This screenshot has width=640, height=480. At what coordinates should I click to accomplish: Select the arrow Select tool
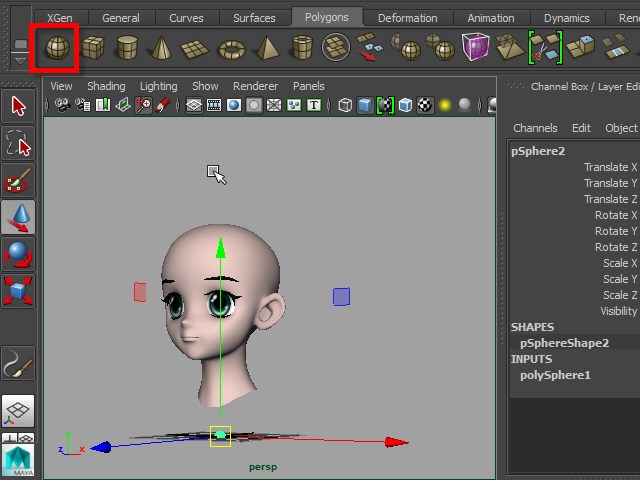pyautogui.click(x=18, y=106)
